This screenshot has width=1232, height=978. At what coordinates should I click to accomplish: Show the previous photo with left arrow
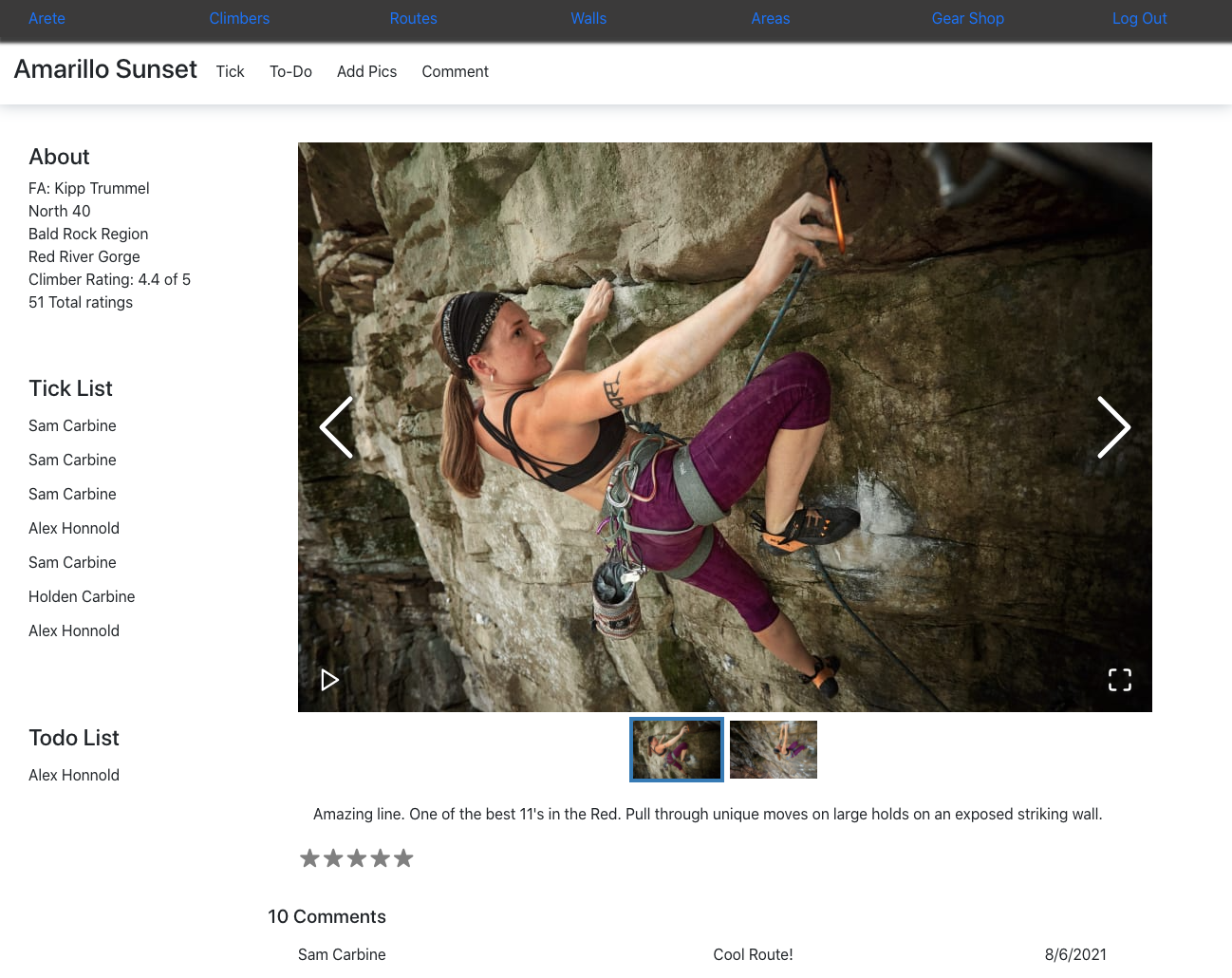coord(336,427)
